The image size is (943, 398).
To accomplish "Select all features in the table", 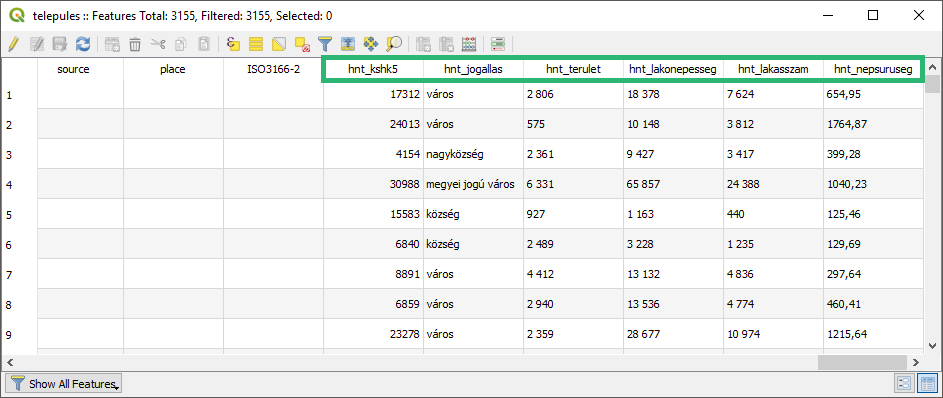I will 256,43.
